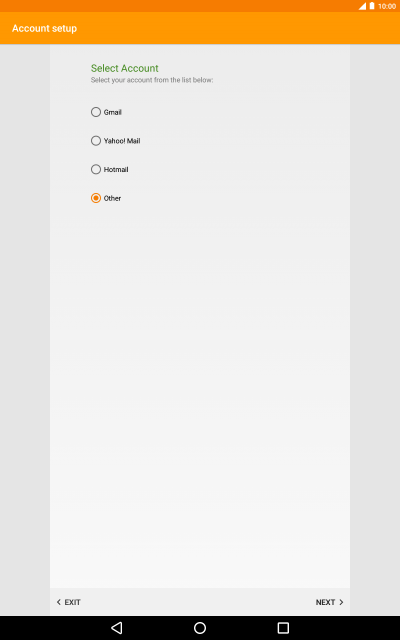Viewport: 400px width, 640px height.
Task: Tap the Yahoo! Mail label text
Action: [122, 141]
